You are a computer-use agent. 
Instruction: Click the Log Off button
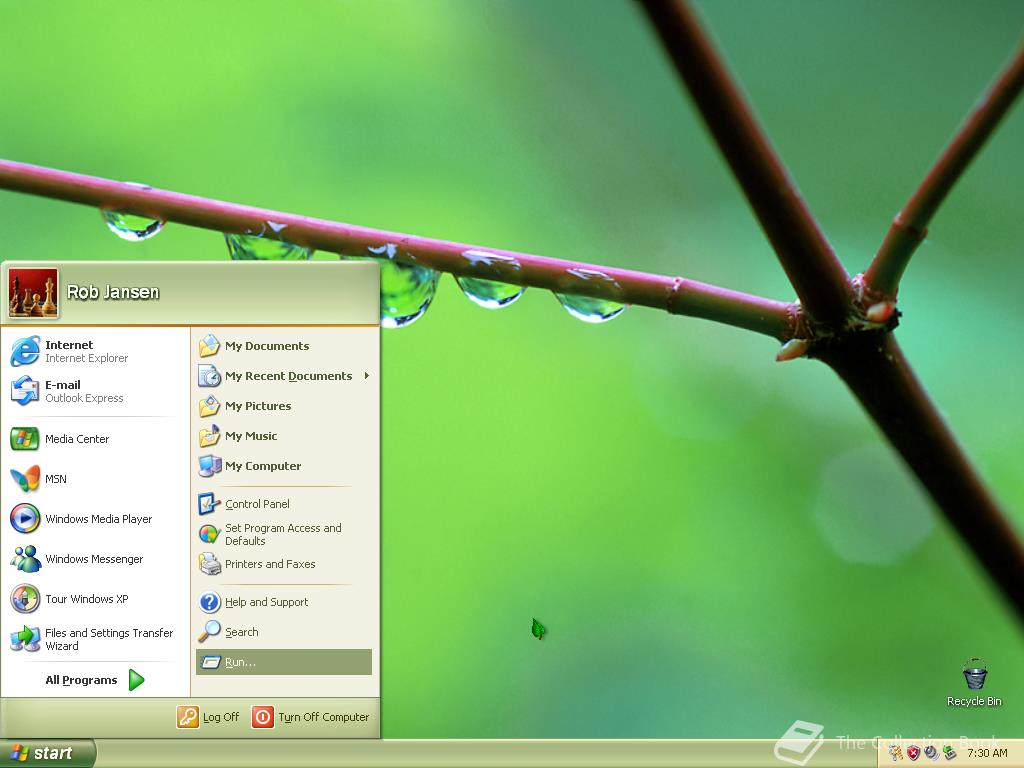[208, 717]
